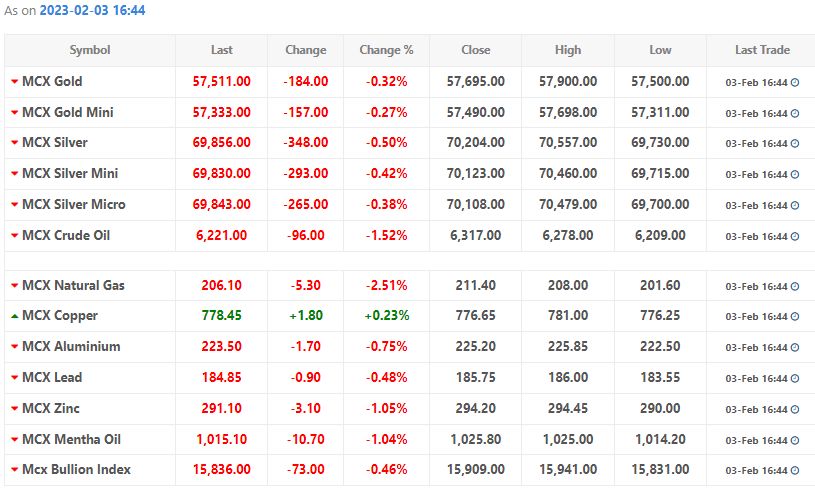Click the clock icon in Mcx Bullion Index row
This screenshot has height=490, width=815.
tap(795, 471)
